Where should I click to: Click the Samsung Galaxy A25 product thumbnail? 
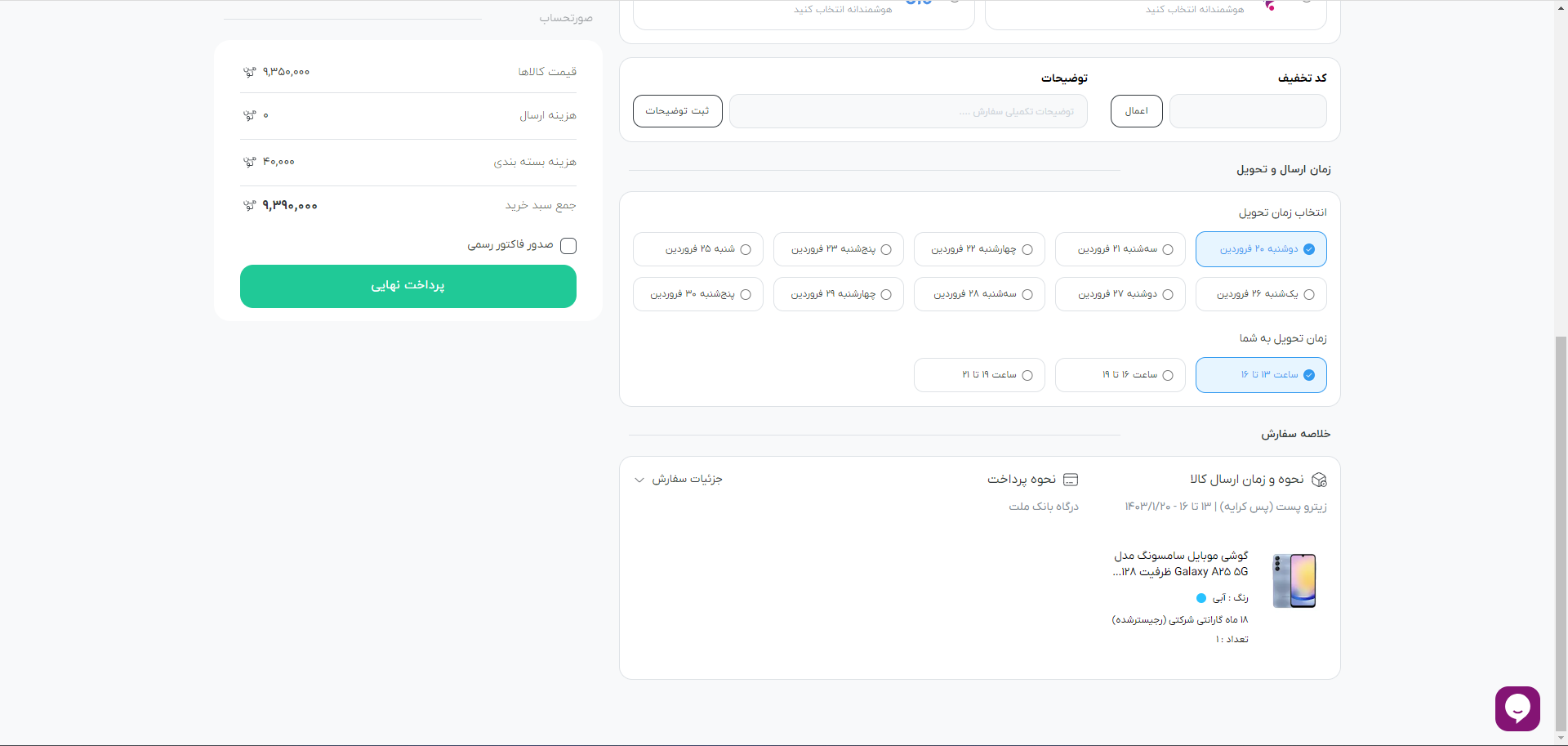pos(1294,580)
